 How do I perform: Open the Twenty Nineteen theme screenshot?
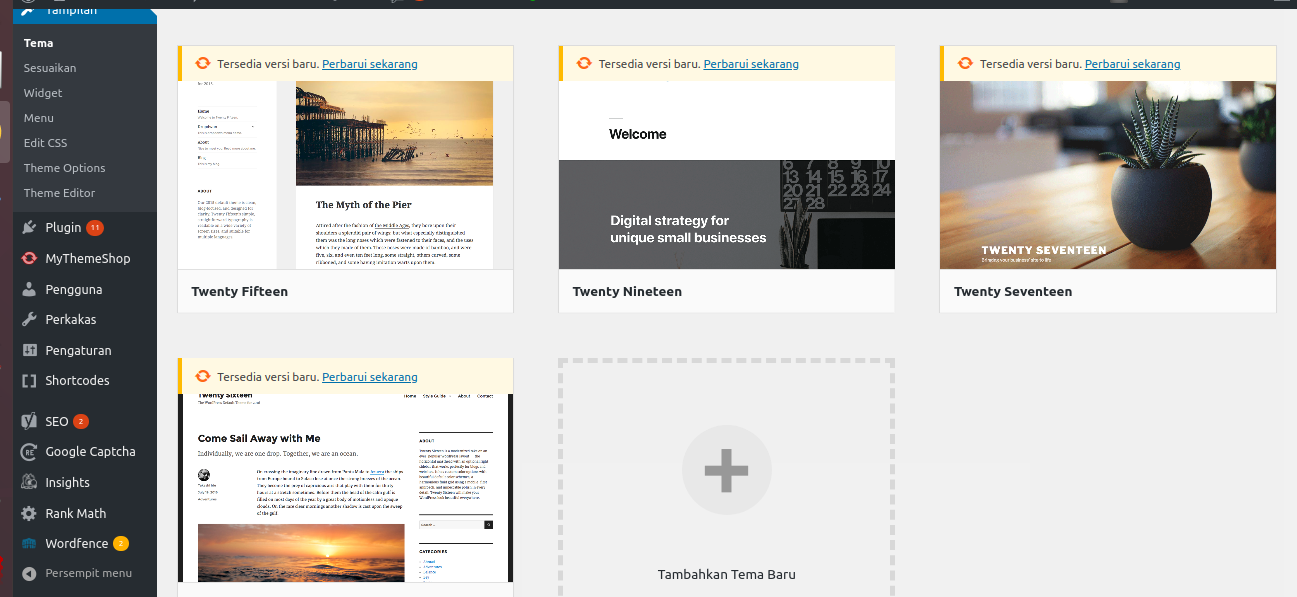click(x=727, y=175)
